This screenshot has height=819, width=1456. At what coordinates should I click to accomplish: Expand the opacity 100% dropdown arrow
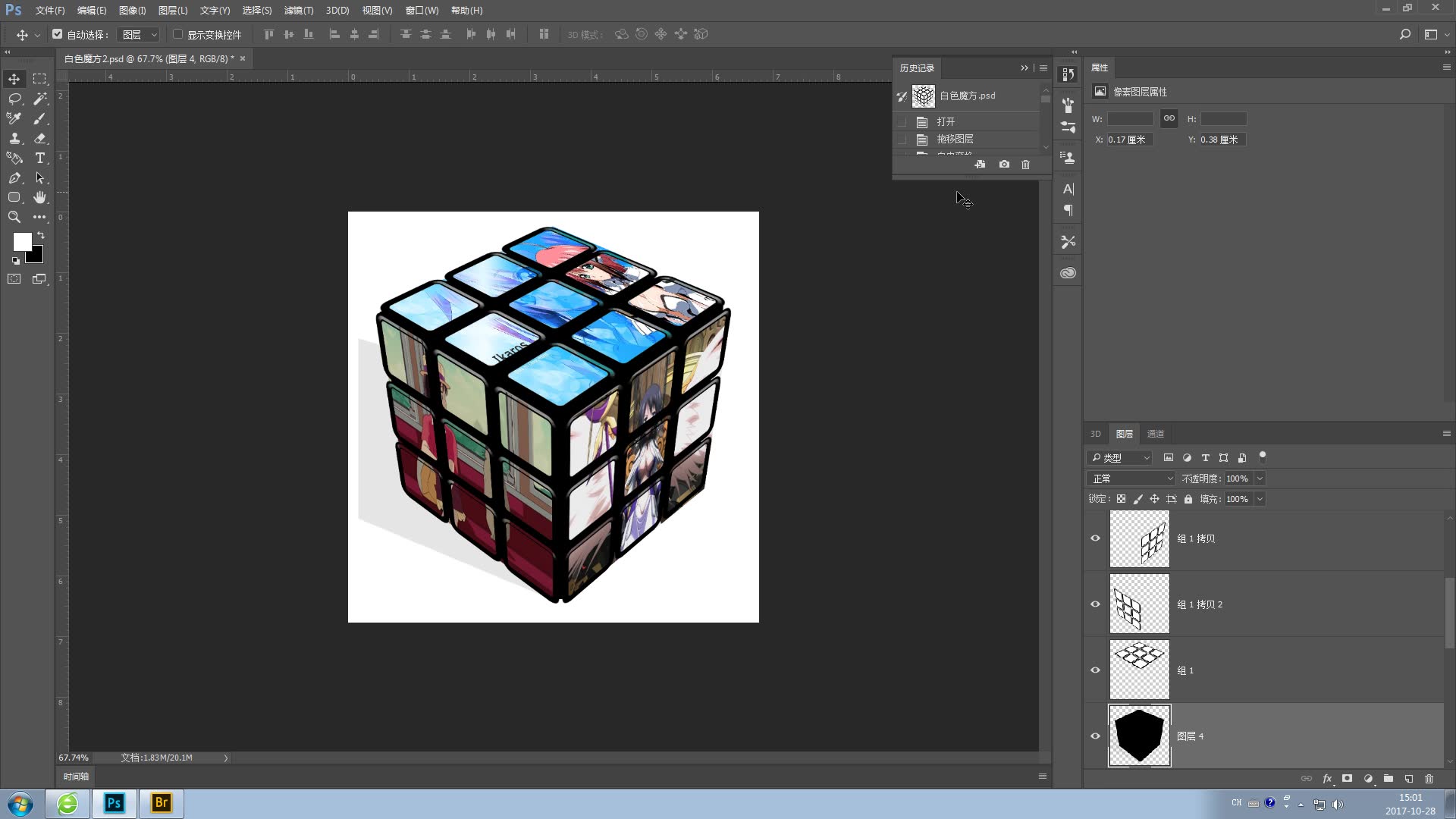[1260, 479]
